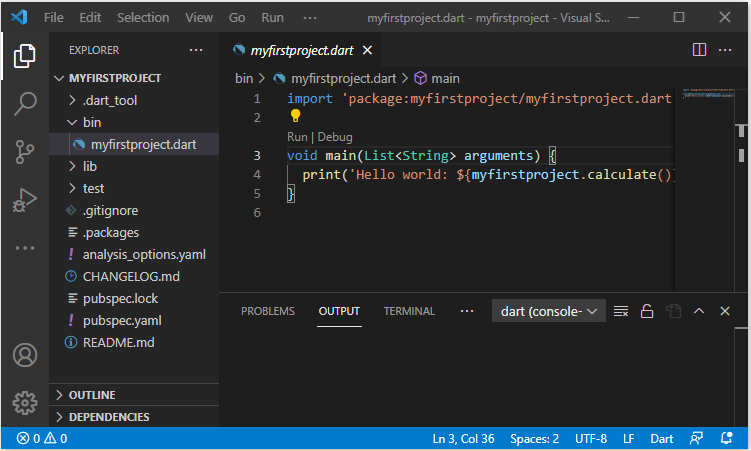Expand the test folder
The image size is (751, 451).
93,189
